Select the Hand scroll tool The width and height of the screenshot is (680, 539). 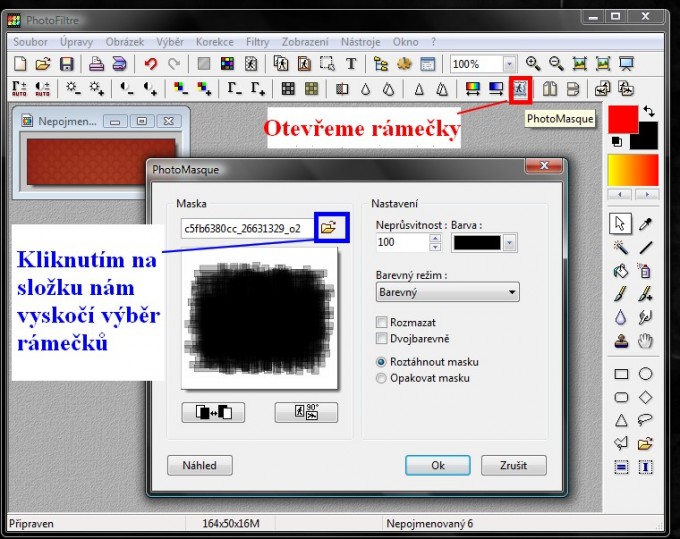[x=645, y=341]
